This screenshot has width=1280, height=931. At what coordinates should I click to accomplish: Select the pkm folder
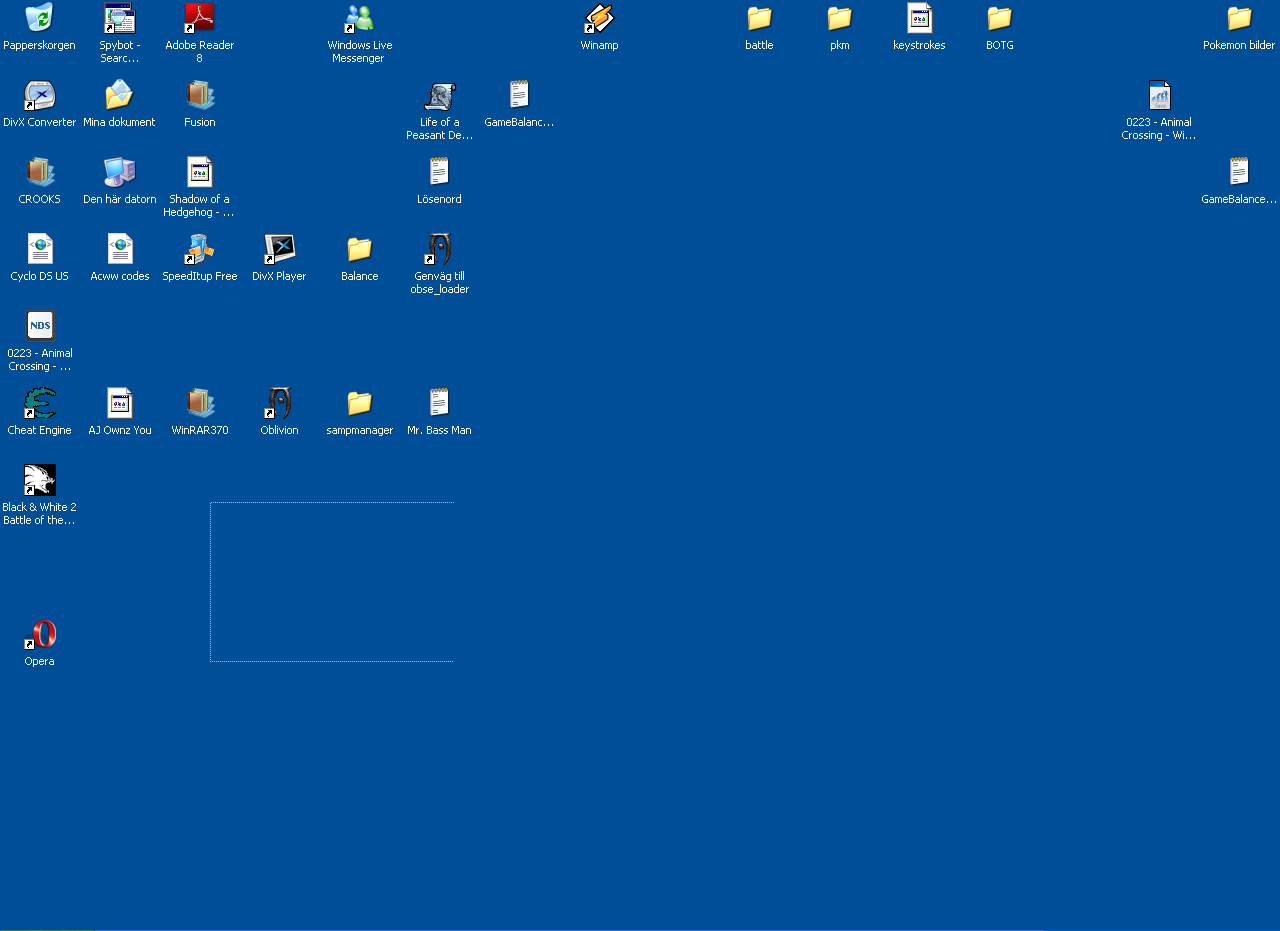[x=839, y=18]
